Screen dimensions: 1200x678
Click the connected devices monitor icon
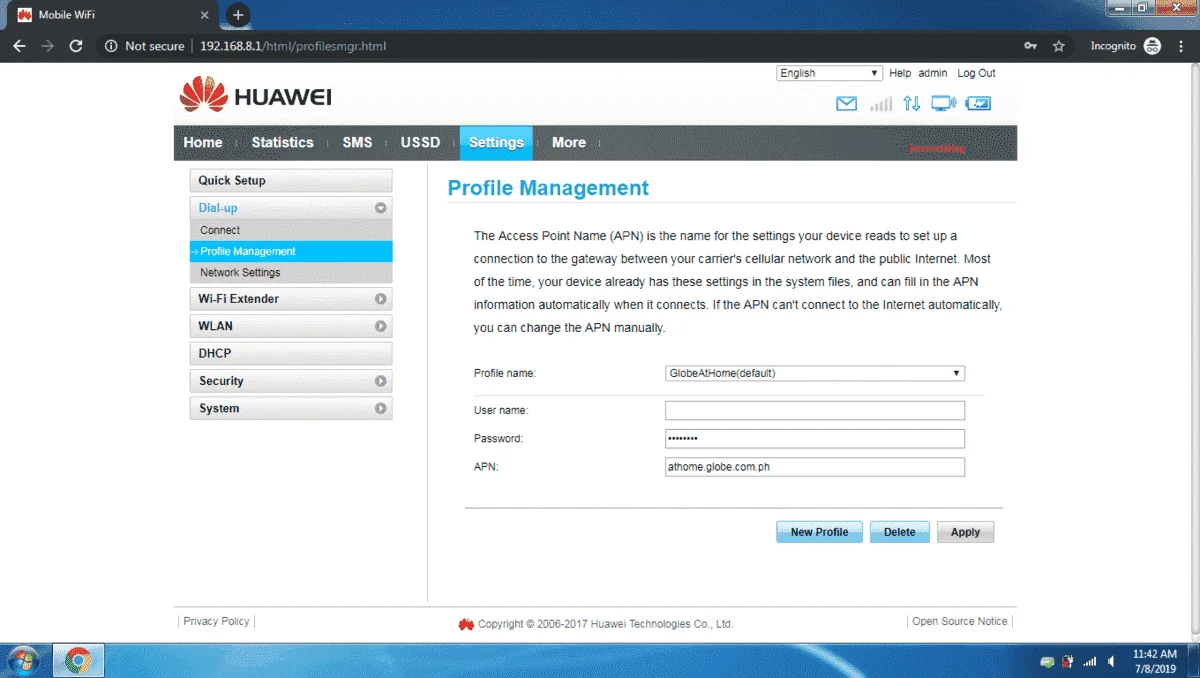coord(943,103)
